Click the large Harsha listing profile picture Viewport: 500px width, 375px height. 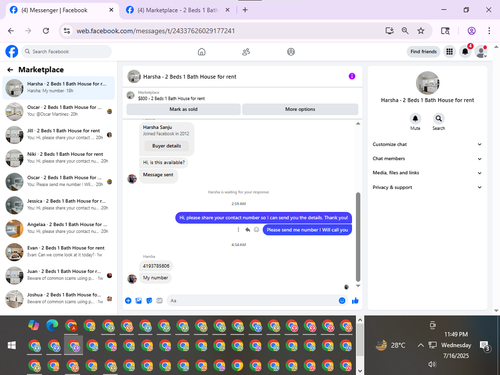click(x=428, y=83)
